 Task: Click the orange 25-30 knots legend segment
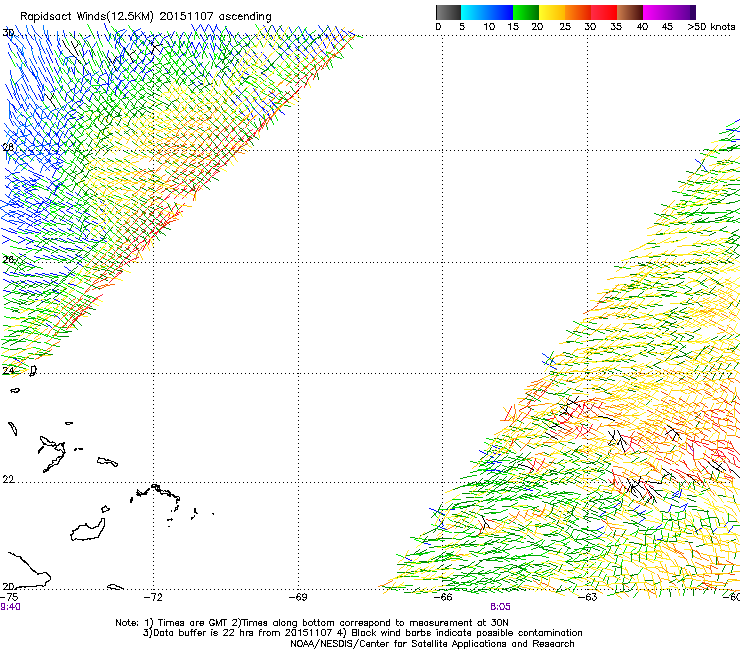point(578,12)
